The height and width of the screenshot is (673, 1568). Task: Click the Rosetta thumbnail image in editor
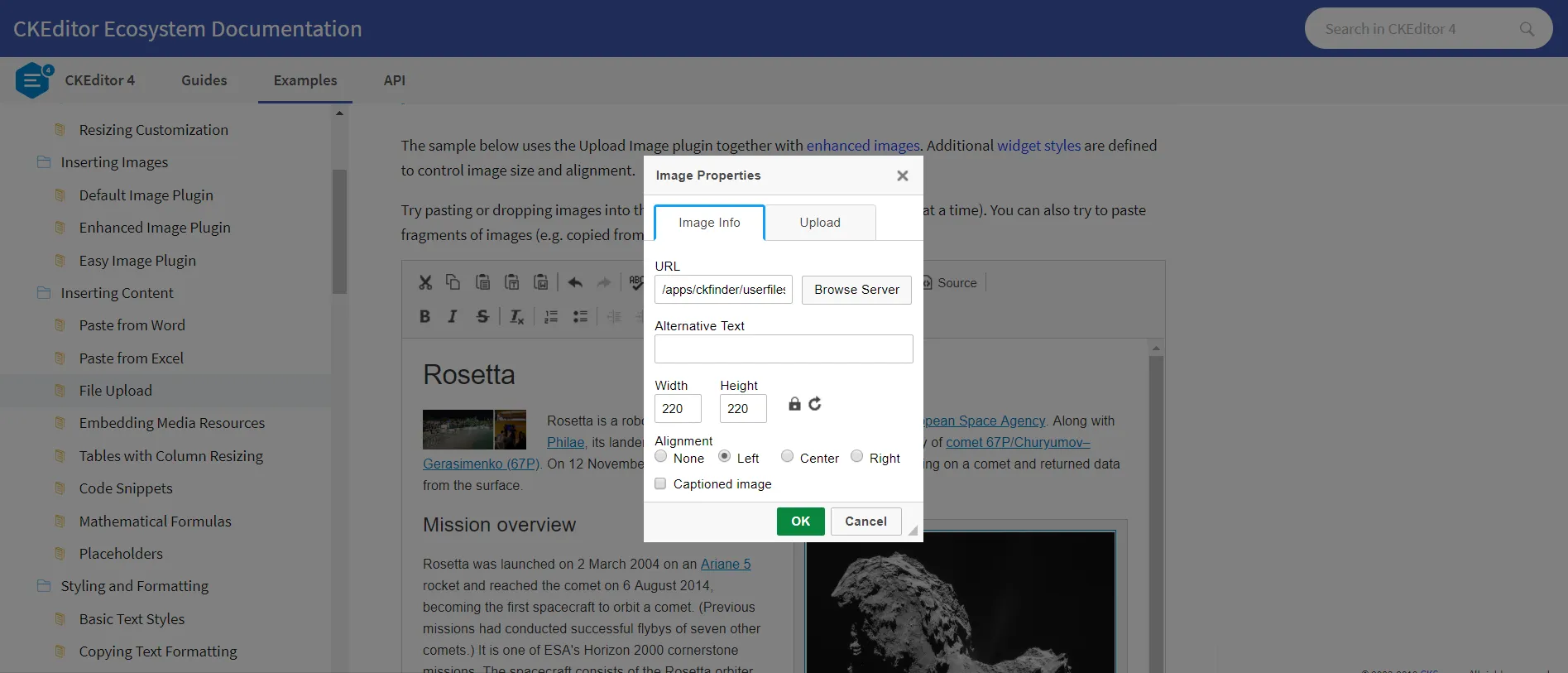(474, 430)
